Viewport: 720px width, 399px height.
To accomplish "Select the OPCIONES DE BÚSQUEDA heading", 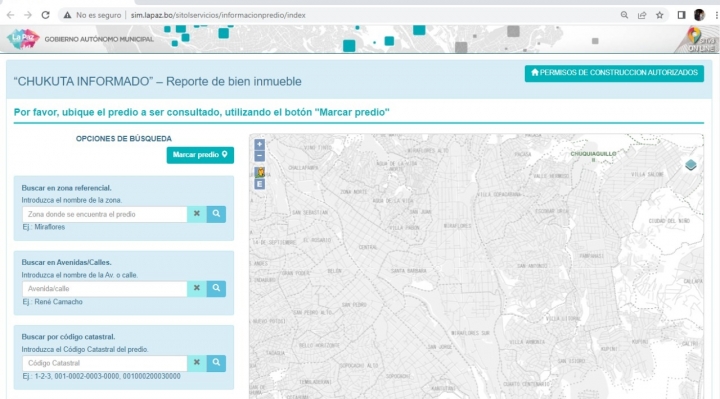I will tap(124, 139).
